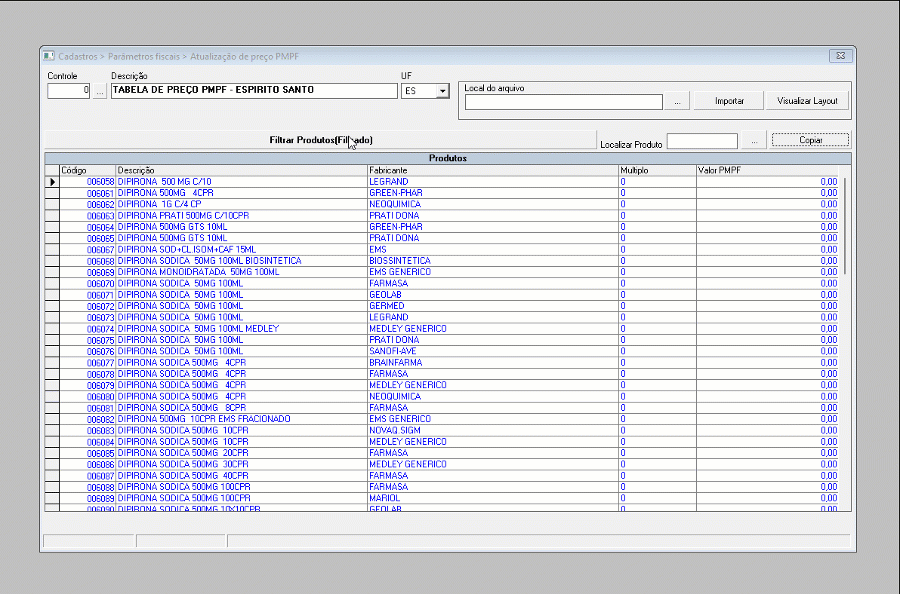Click the Valor PMPF 0,00 cell for code 006089

(x=767, y=498)
